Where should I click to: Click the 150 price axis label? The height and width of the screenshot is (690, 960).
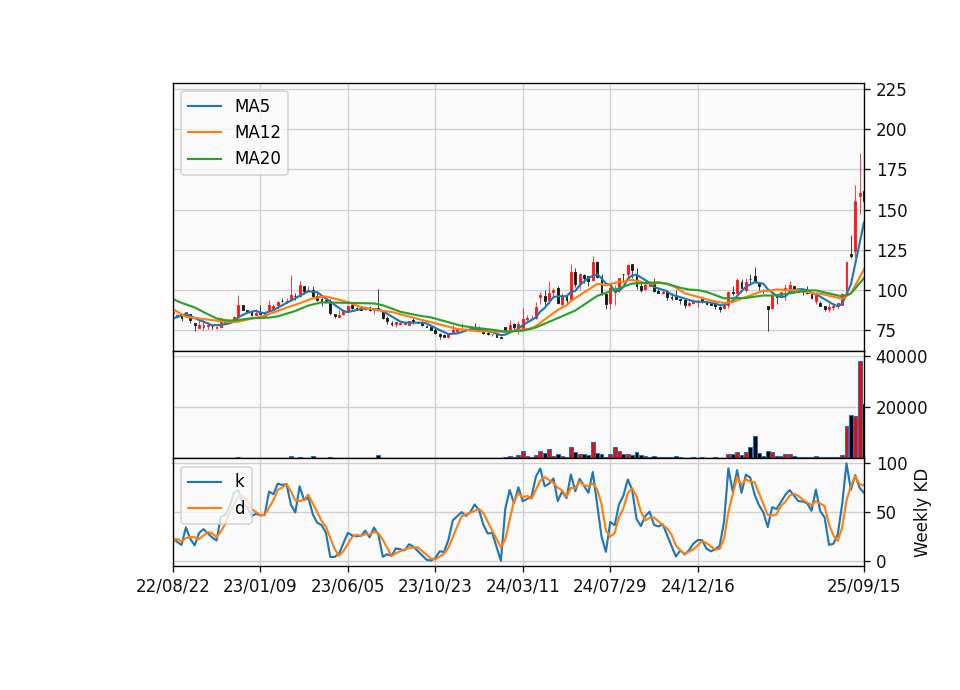pyautogui.click(x=891, y=211)
